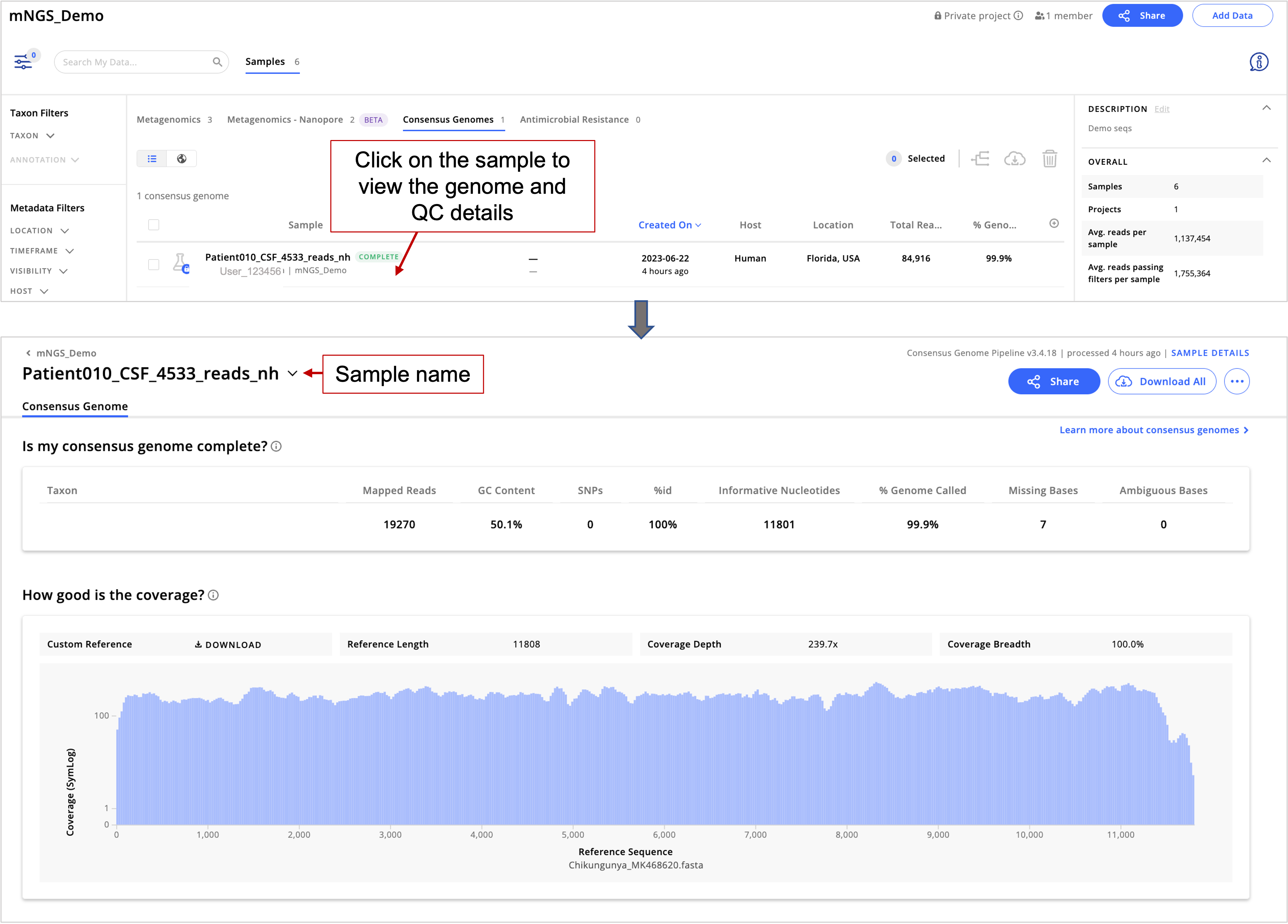
Task: Click the search magnifier icon
Action: (x=217, y=62)
